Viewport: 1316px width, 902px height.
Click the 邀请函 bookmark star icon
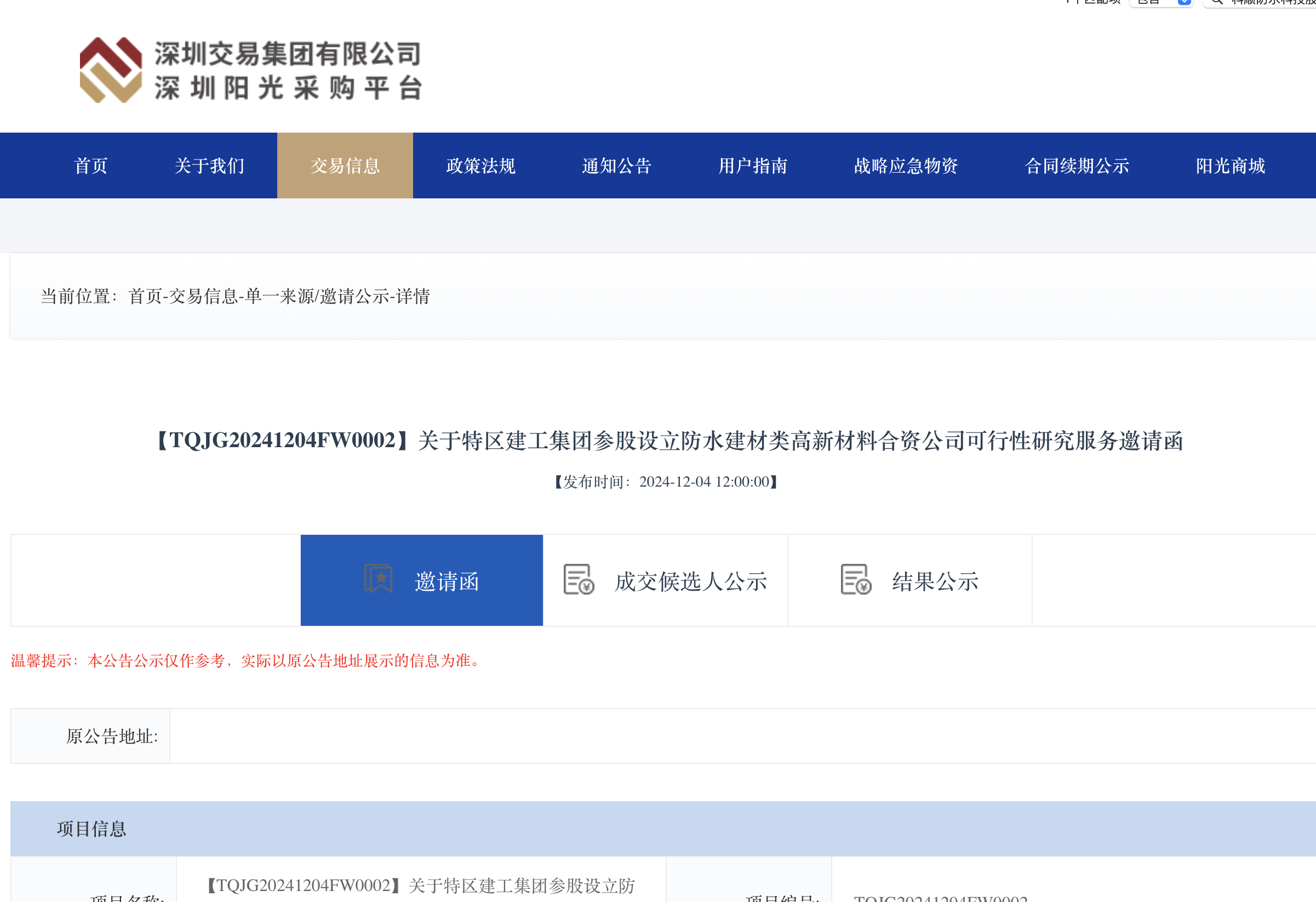(x=377, y=579)
